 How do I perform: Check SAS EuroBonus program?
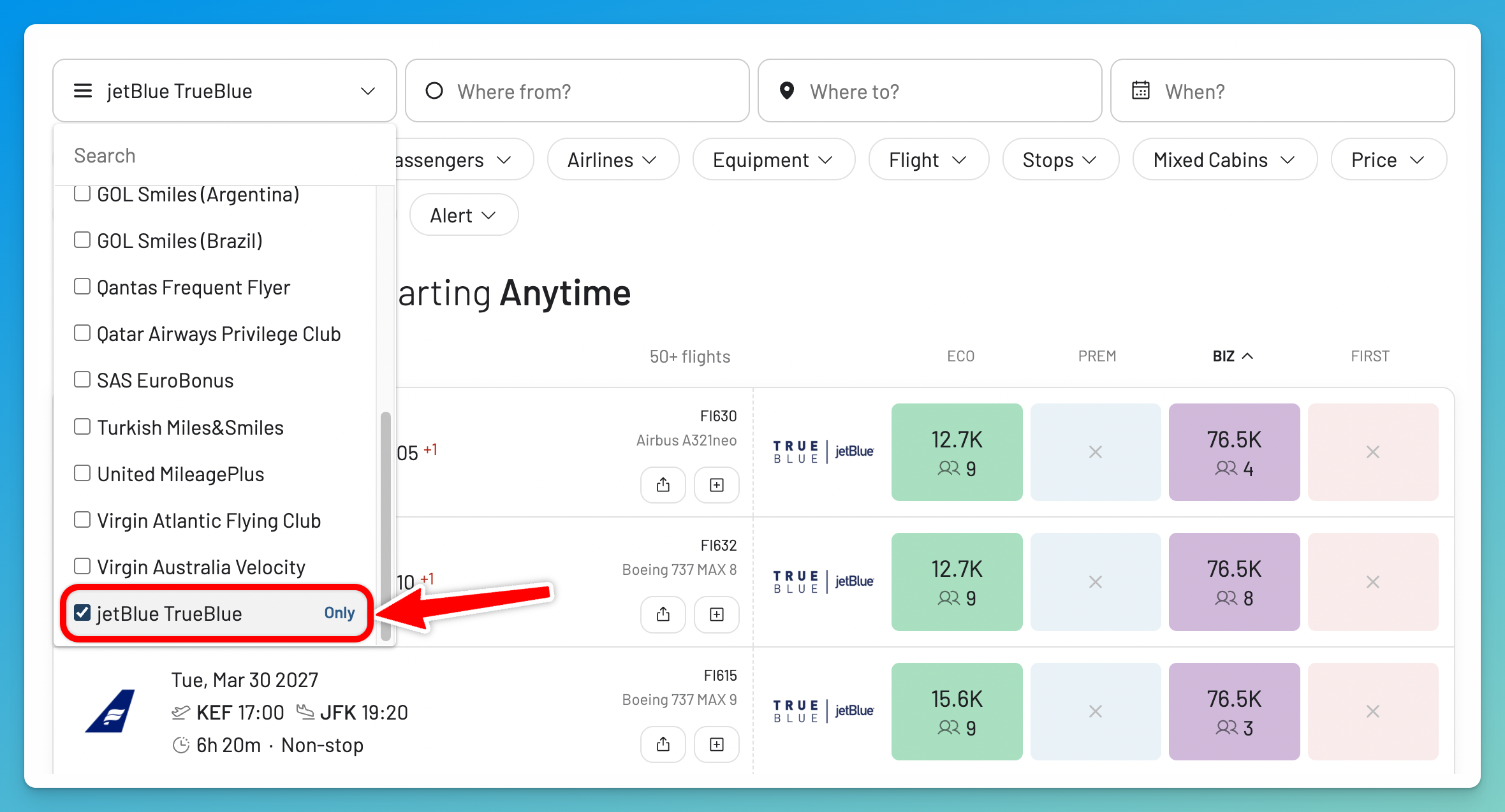click(x=82, y=380)
